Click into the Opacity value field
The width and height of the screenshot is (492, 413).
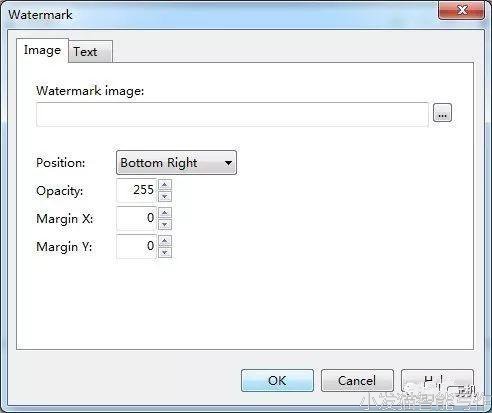click(x=136, y=190)
